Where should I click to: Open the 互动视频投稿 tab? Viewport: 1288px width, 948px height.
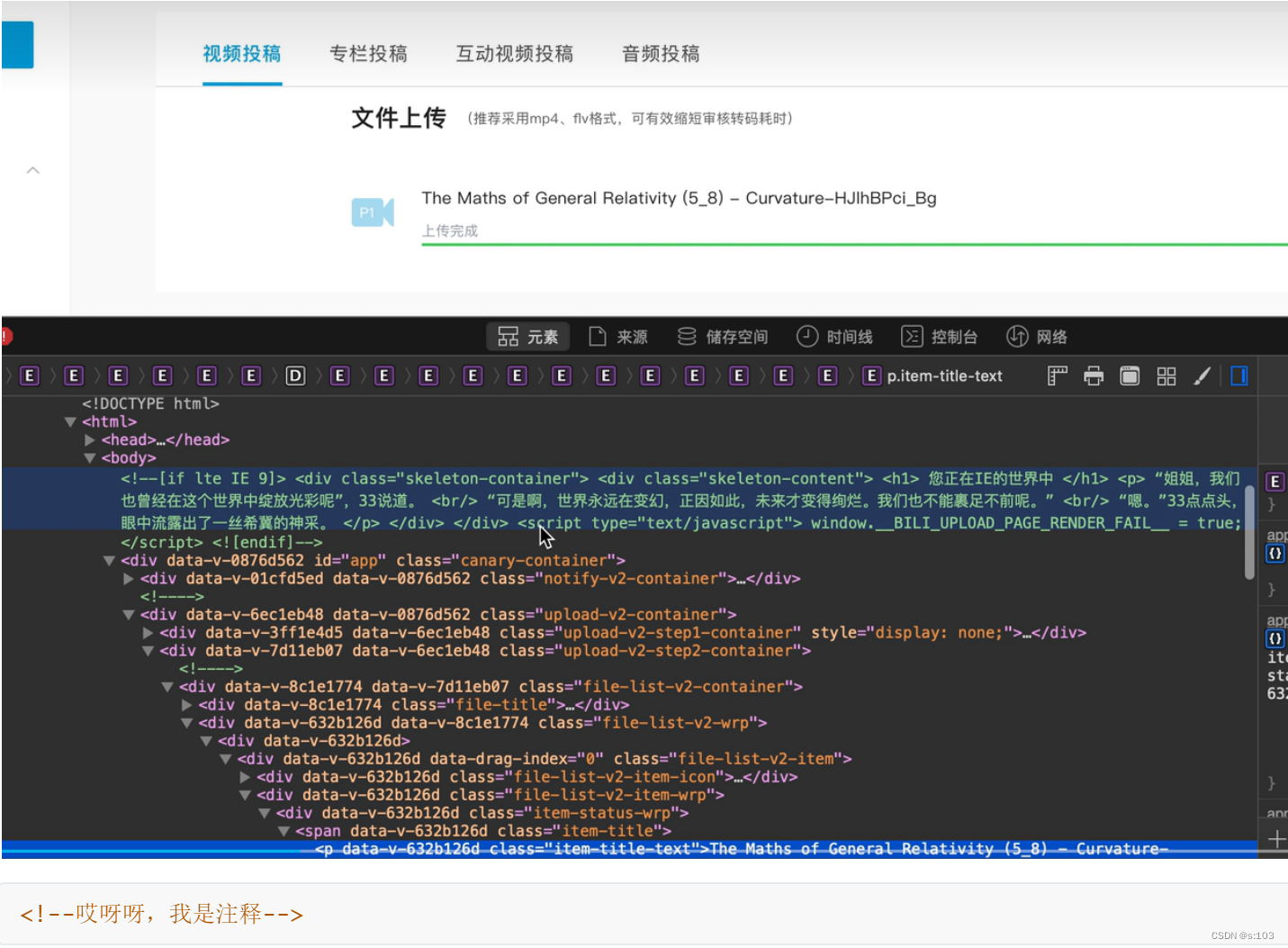[515, 54]
